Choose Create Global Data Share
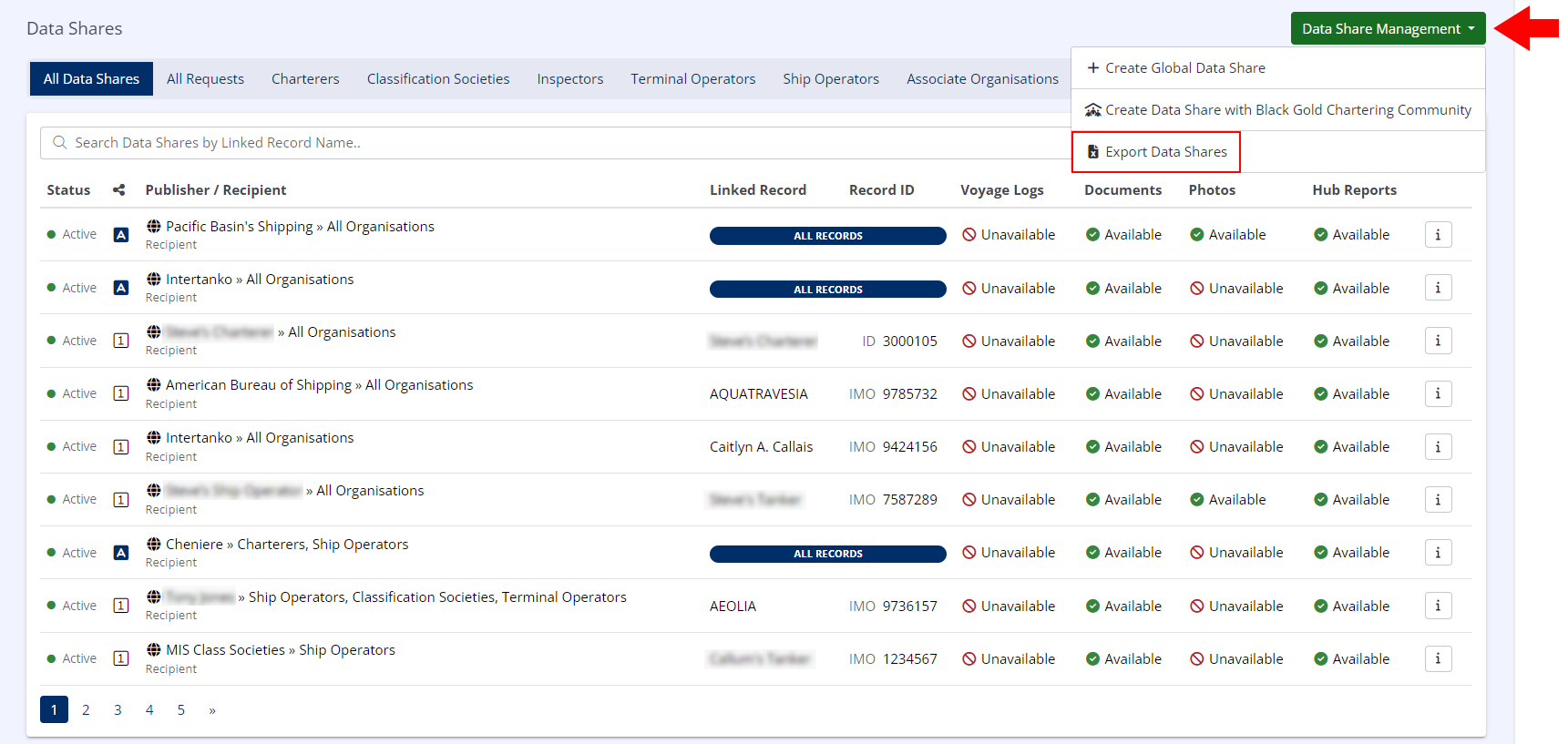 point(1184,68)
